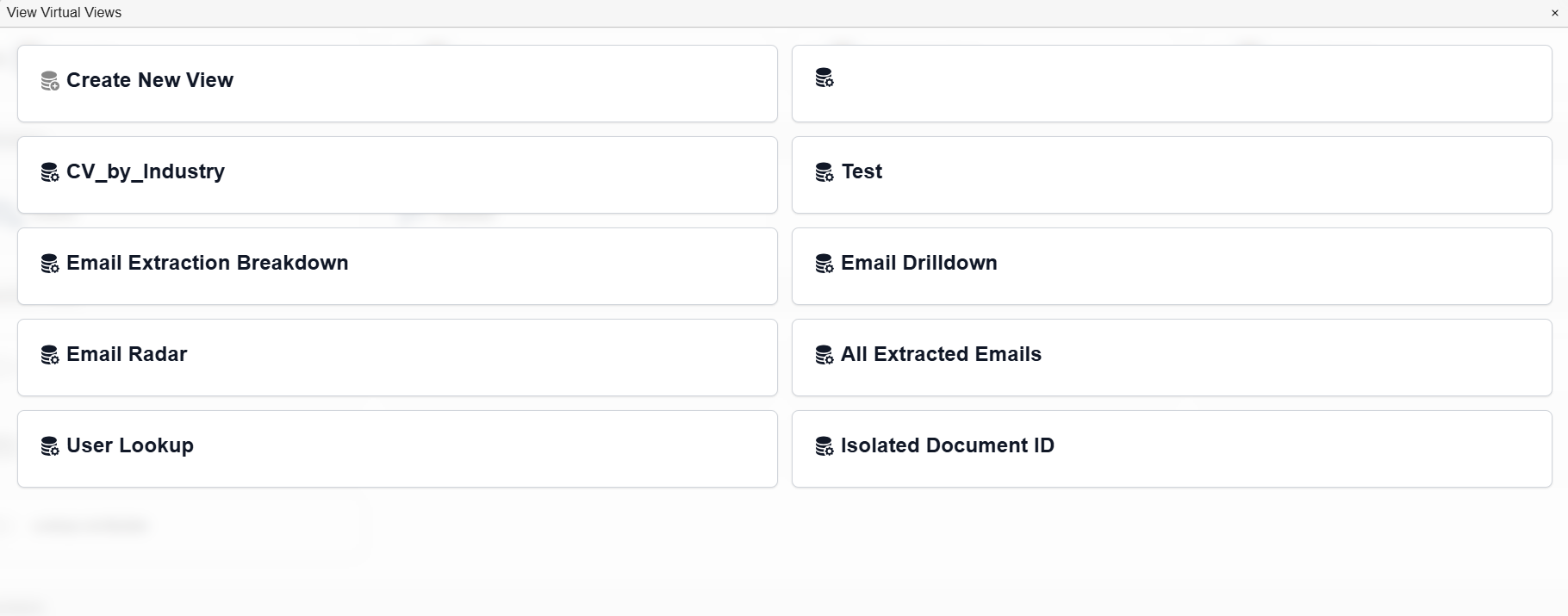Viewport: 1568px width, 616px height.
Task: Open the Email Drilldown view
Action: click(x=1171, y=266)
